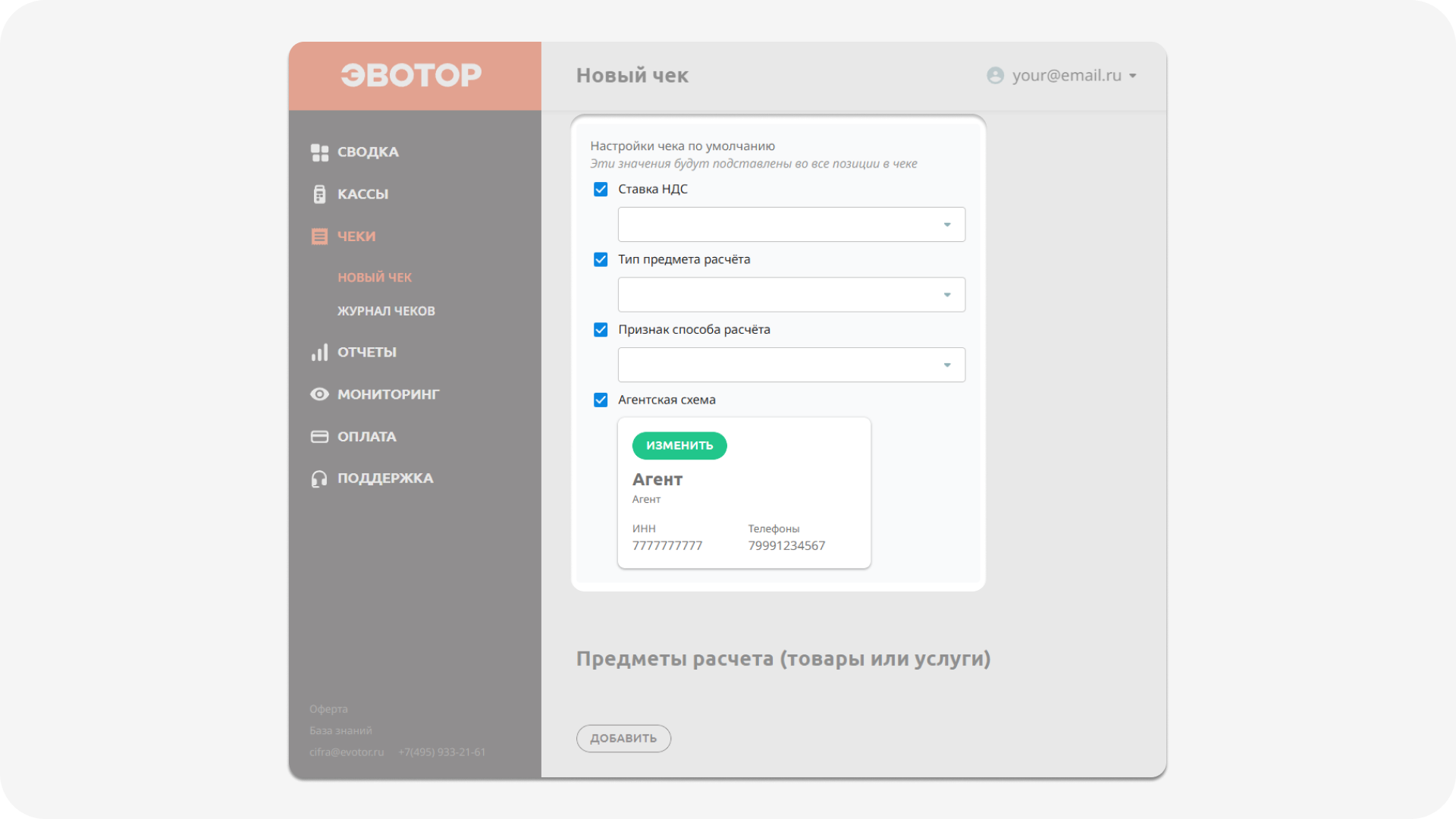1456x819 pixels.
Task: Click the green Изменить button
Action: coord(679,446)
